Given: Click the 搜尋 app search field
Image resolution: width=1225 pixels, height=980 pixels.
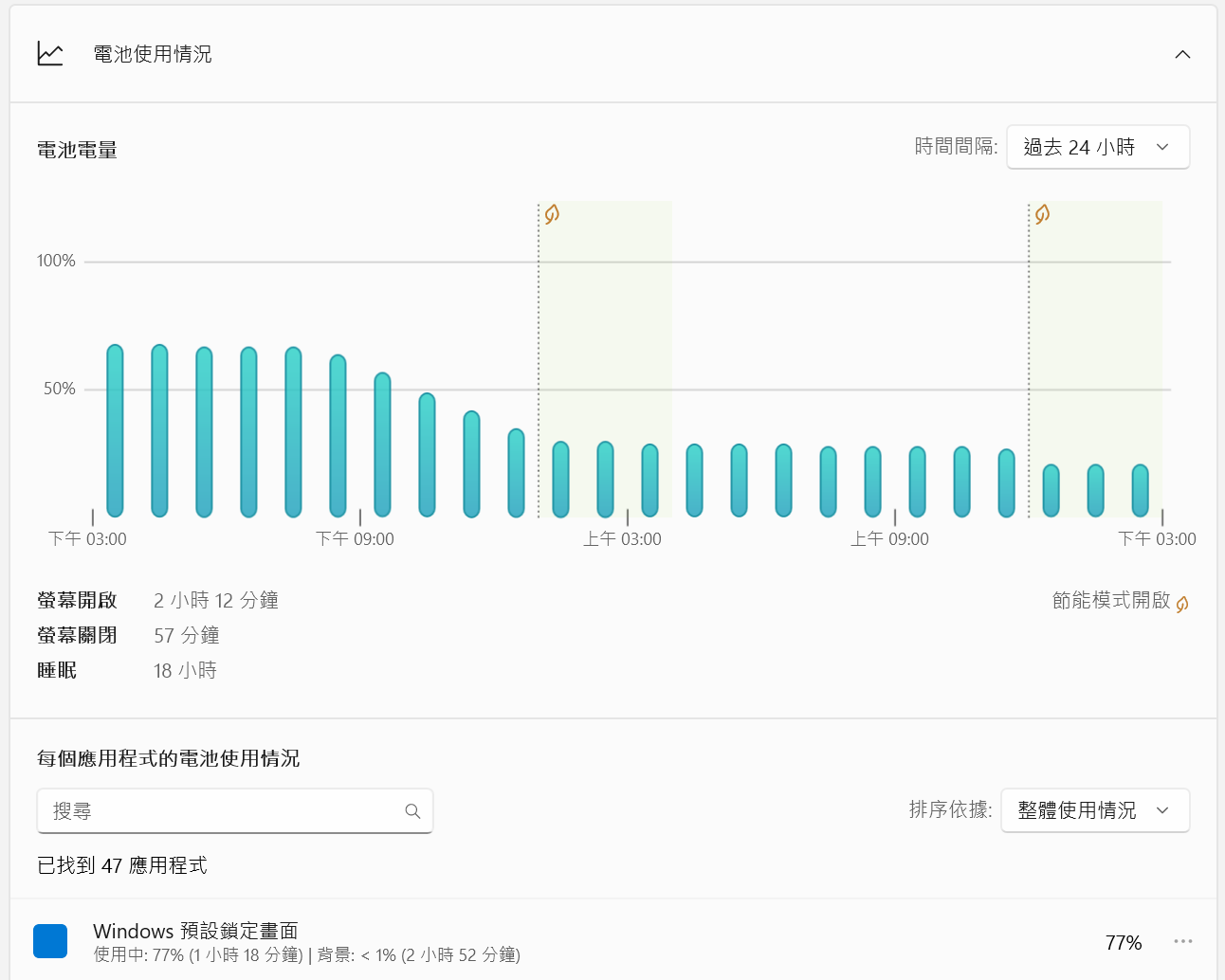Looking at the screenshot, I should point(223,811).
